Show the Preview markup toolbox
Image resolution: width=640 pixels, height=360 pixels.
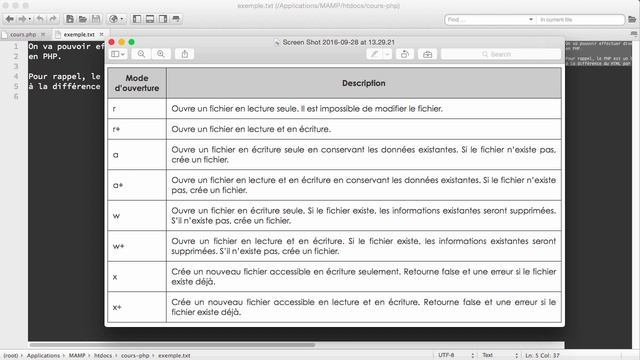[427, 54]
